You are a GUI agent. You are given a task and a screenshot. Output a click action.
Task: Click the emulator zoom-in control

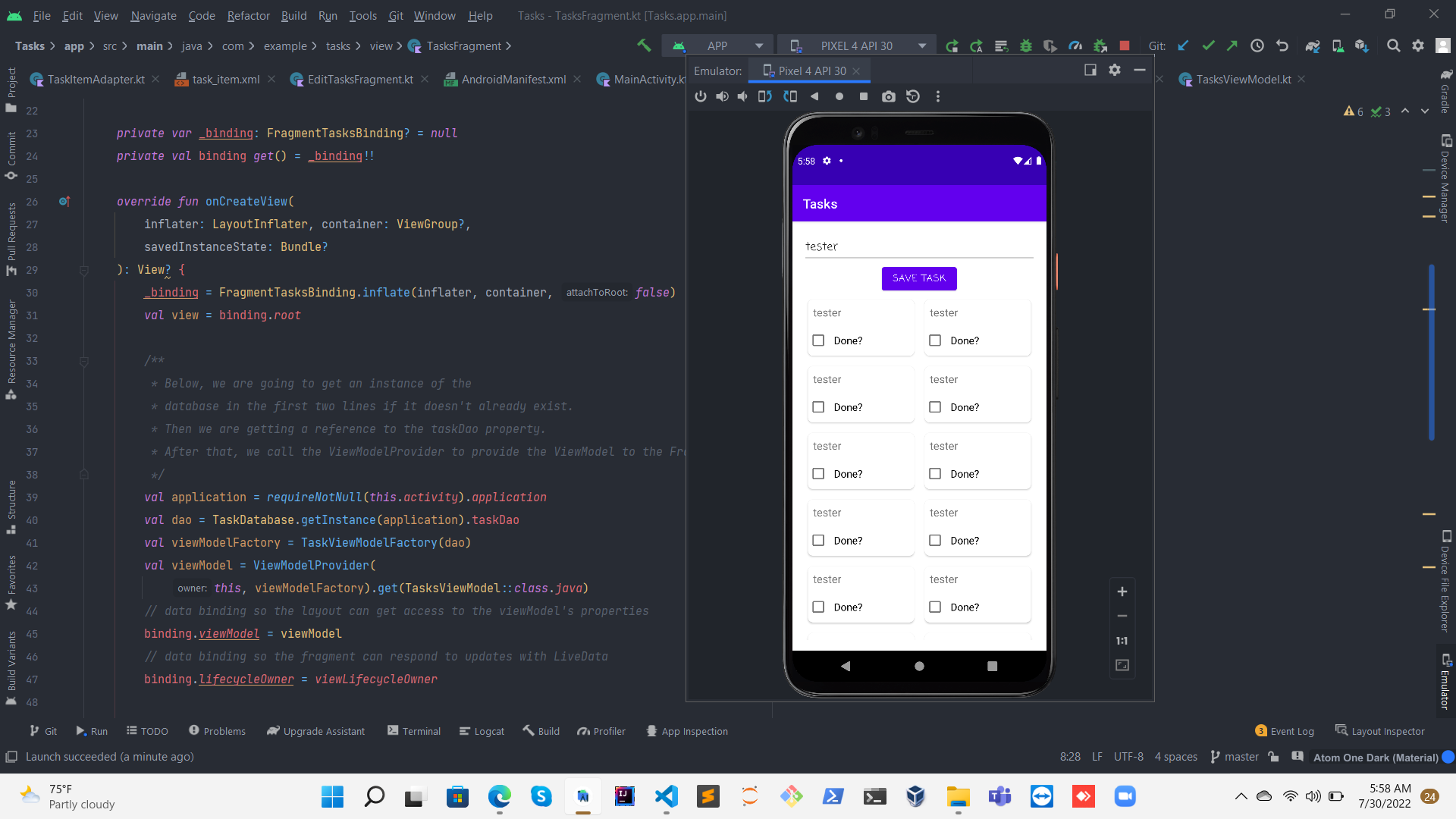pyautogui.click(x=1122, y=591)
